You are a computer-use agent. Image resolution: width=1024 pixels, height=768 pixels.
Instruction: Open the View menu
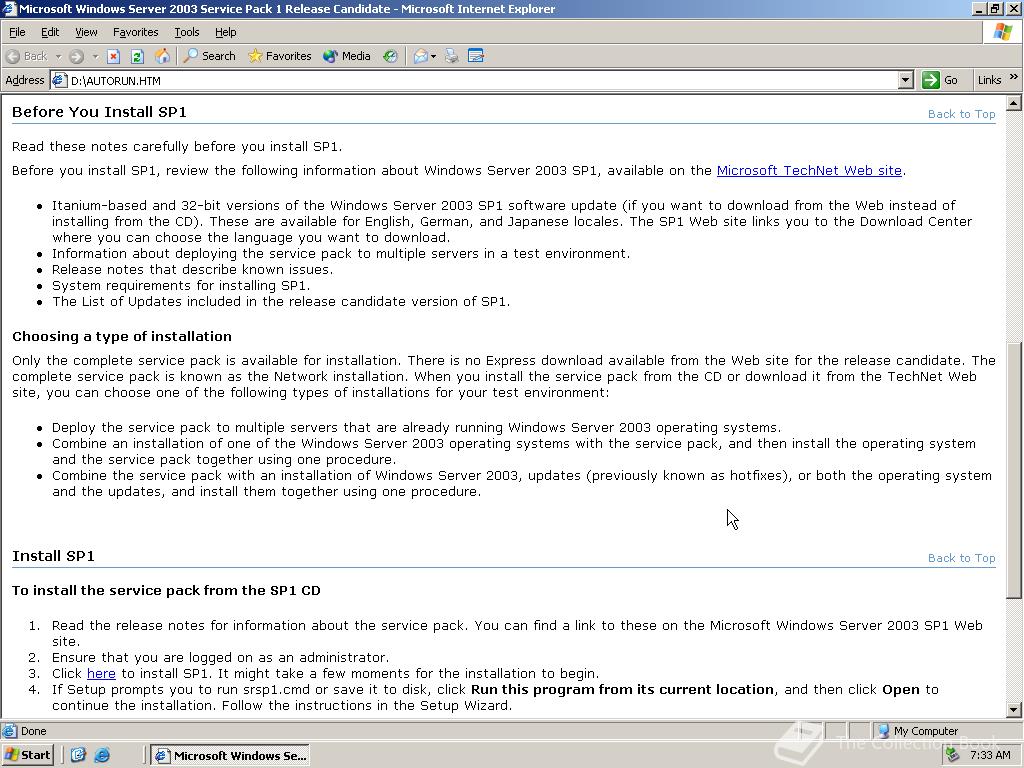[x=86, y=32]
